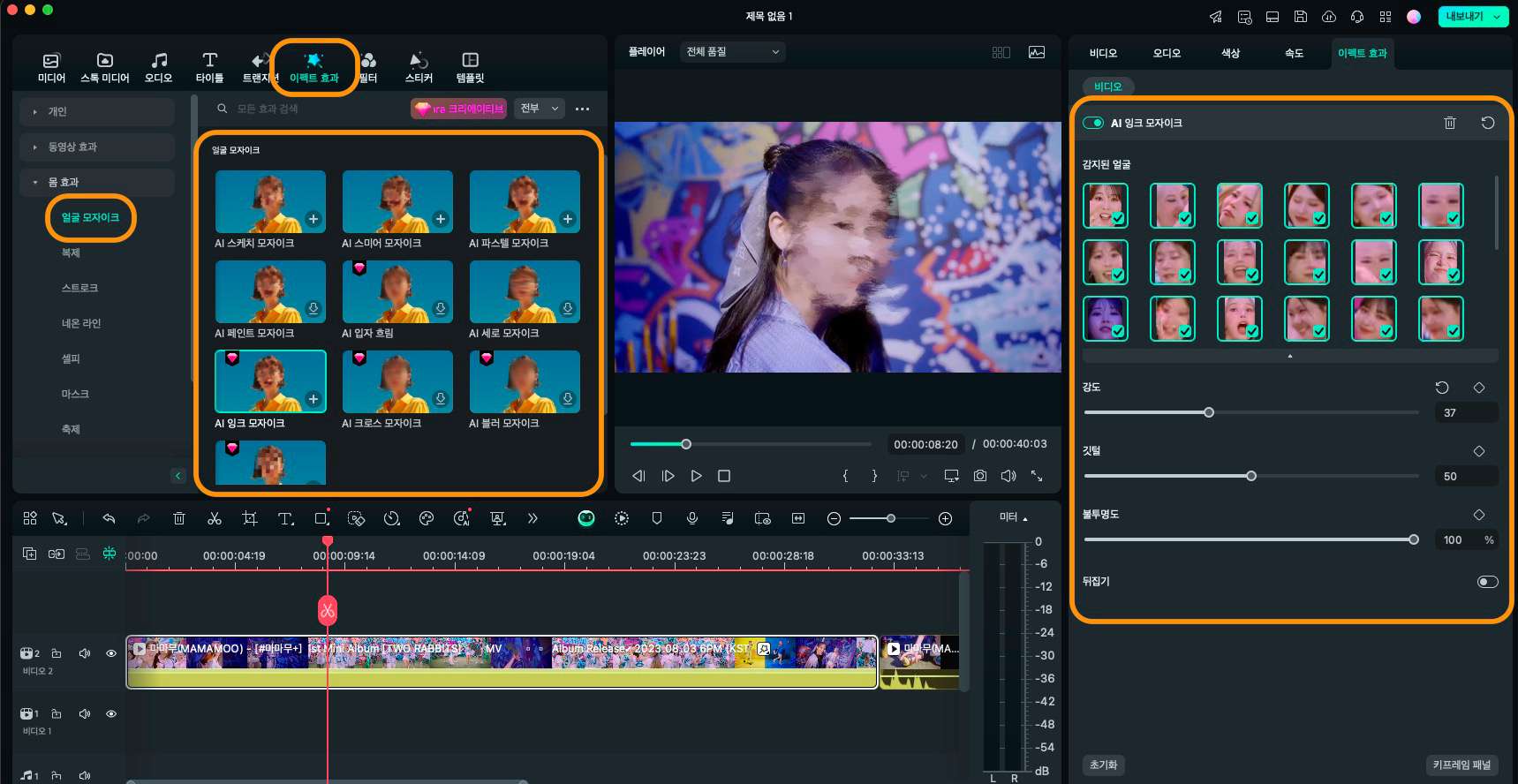Collapse the detected faces list arrow
Image resolution: width=1518 pixels, height=784 pixels.
[1290, 356]
